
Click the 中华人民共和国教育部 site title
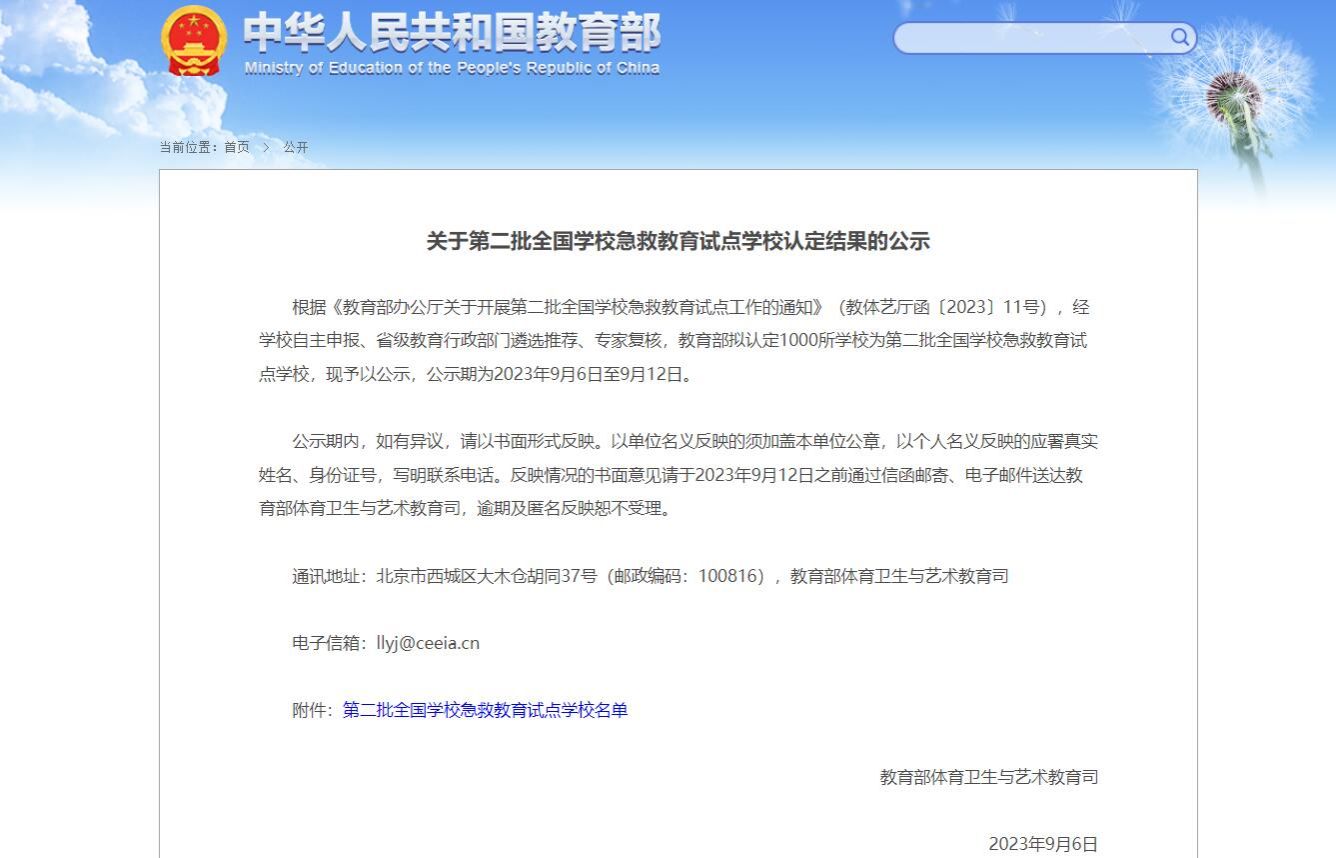(452, 32)
